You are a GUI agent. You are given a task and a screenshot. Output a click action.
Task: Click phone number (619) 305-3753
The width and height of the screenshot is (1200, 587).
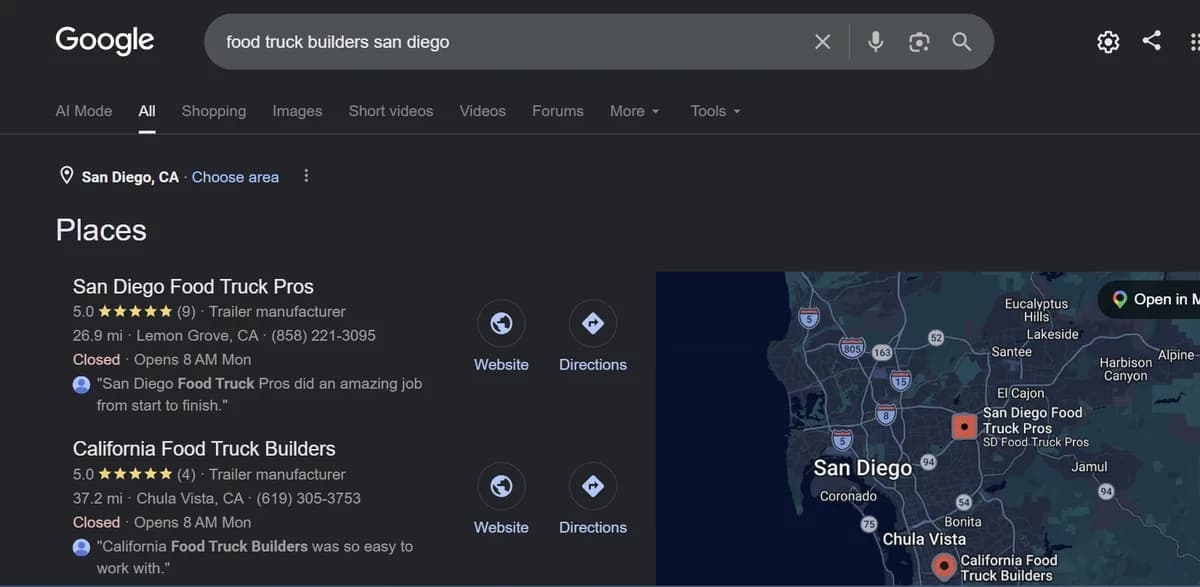click(x=309, y=498)
